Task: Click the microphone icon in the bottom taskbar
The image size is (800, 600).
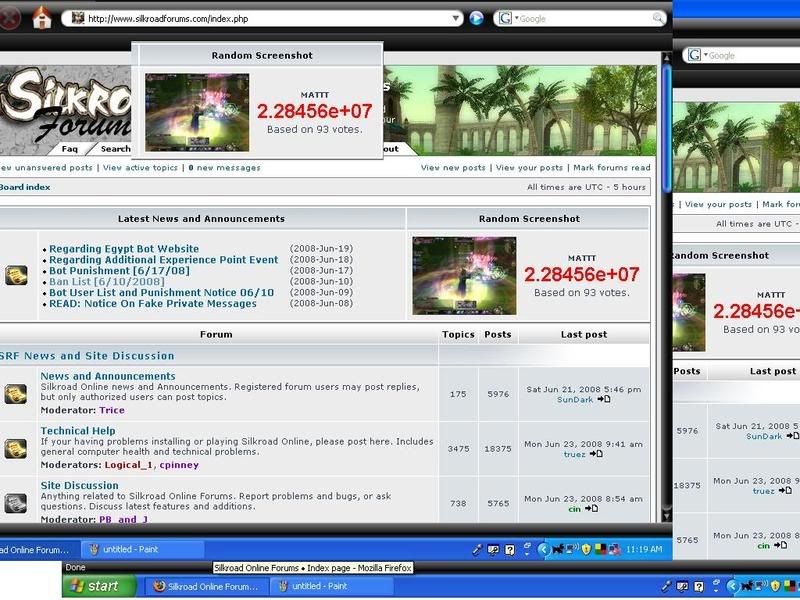Action: click(666, 586)
